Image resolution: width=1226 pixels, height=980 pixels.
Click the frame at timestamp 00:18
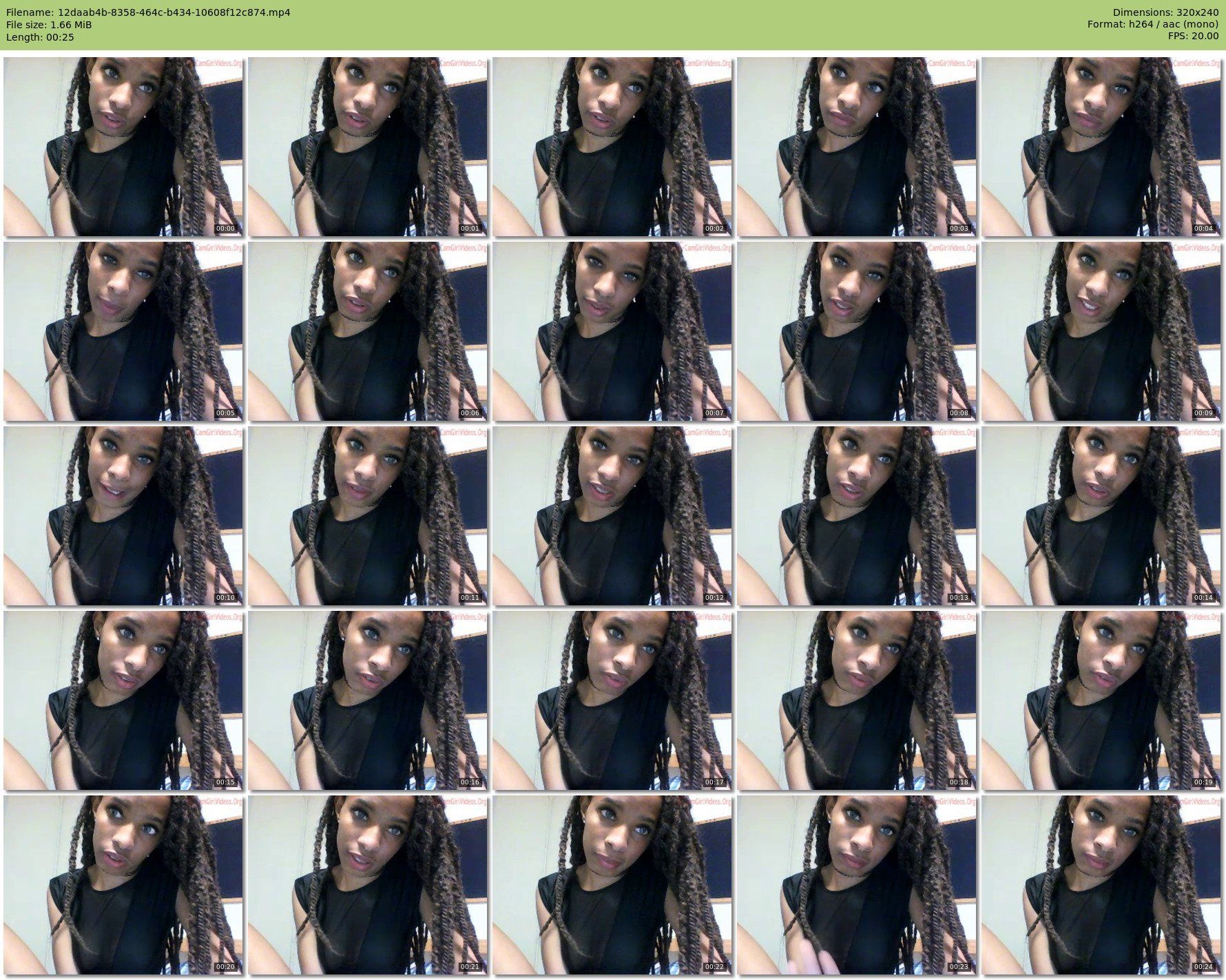tap(857, 700)
